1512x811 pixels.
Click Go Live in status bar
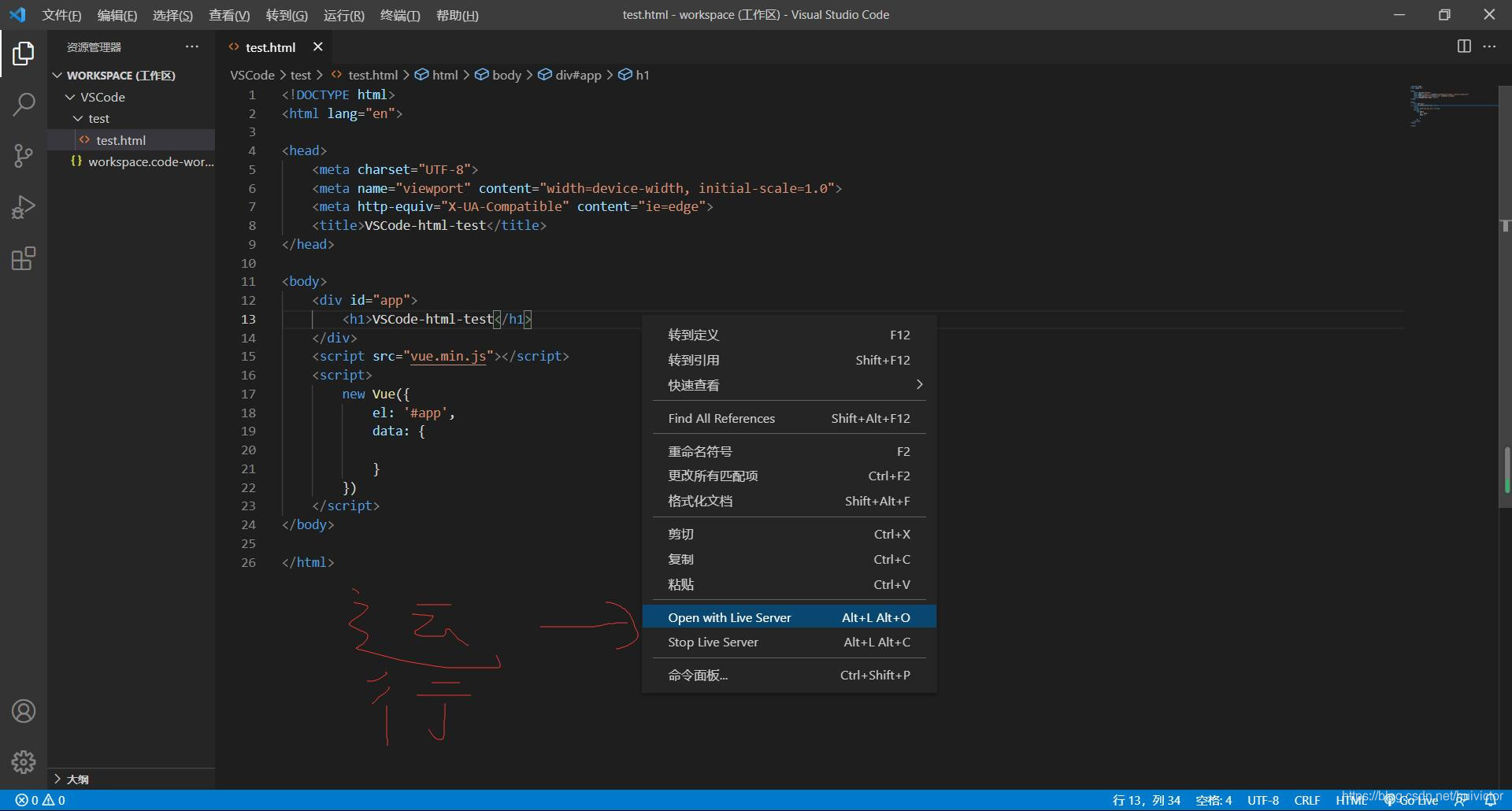(x=1411, y=800)
